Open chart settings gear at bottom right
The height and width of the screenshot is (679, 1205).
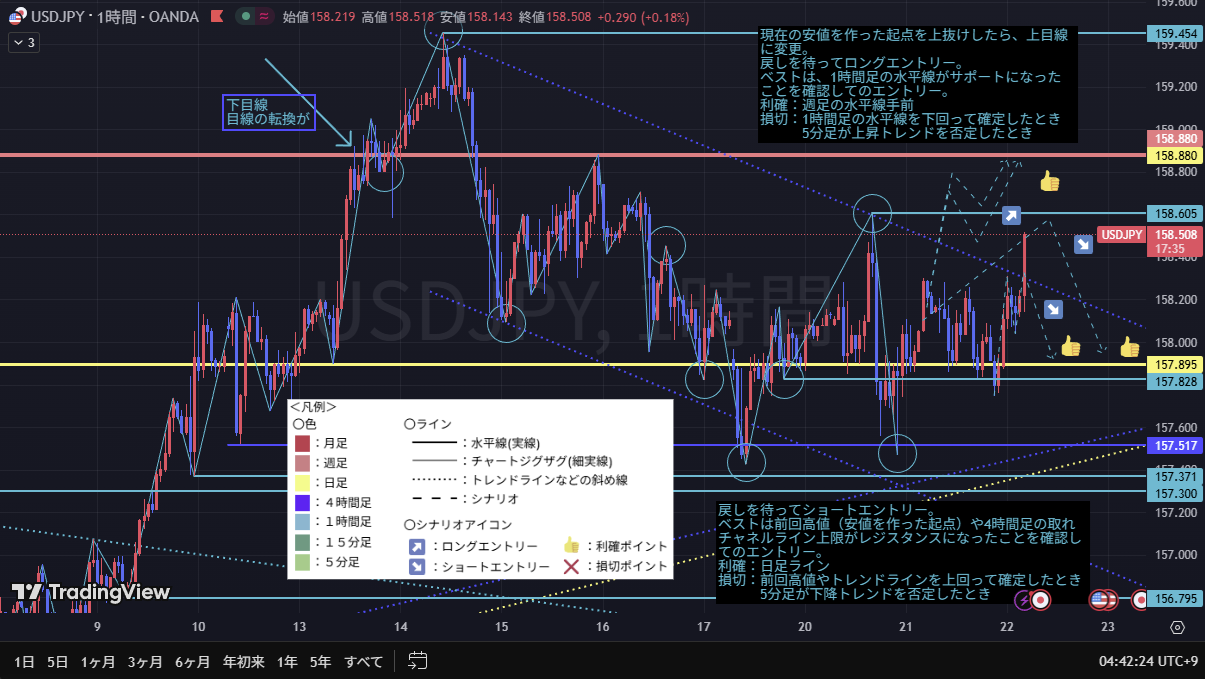point(1177,628)
